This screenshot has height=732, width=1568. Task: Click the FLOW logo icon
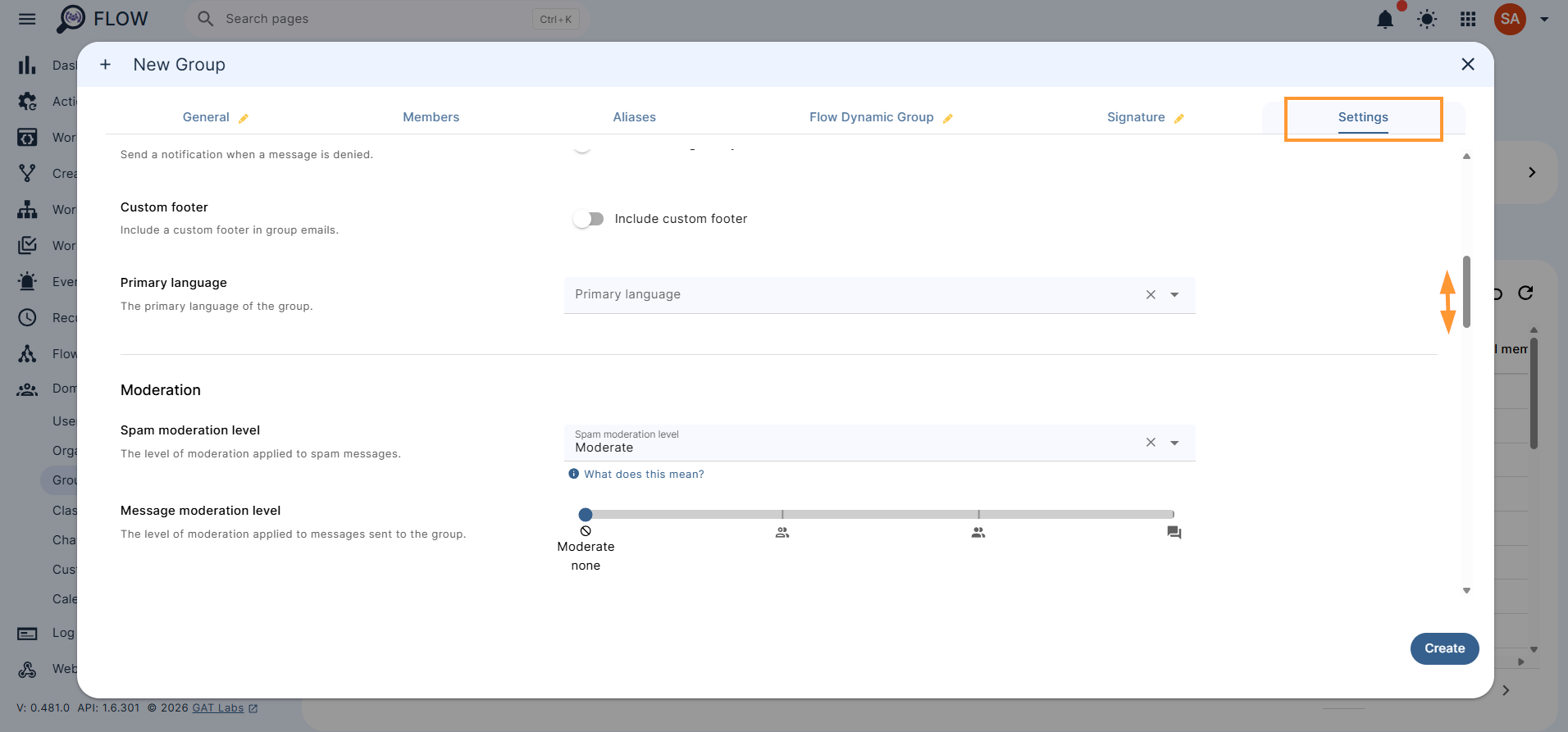tap(71, 19)
